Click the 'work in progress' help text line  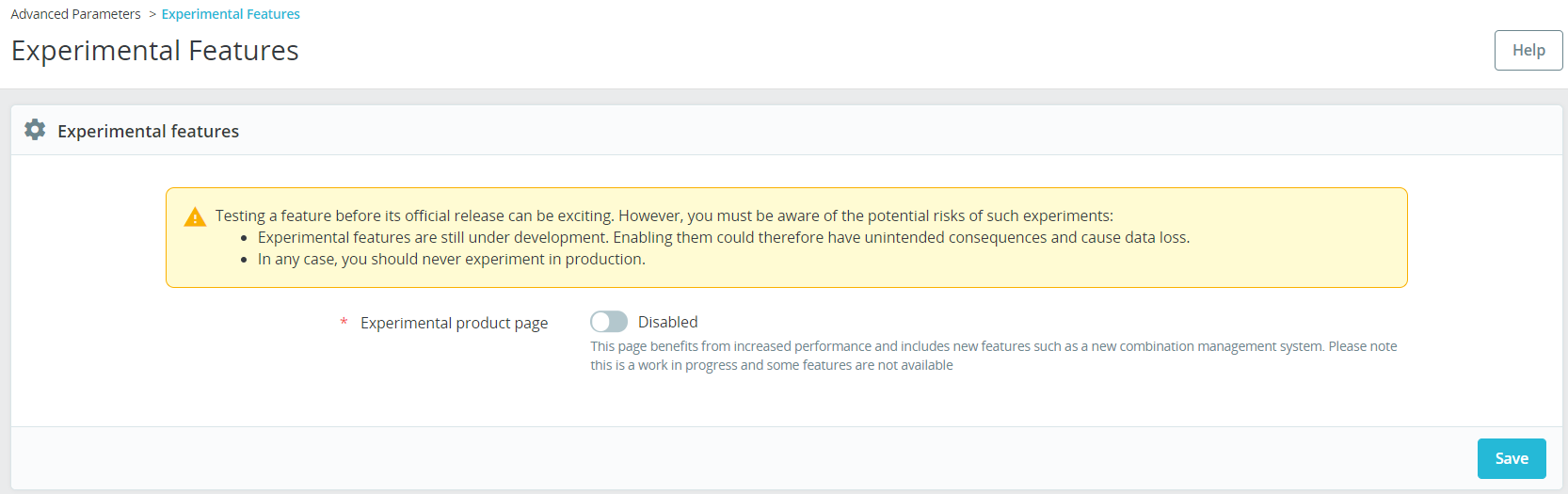(x=771, y=365)
